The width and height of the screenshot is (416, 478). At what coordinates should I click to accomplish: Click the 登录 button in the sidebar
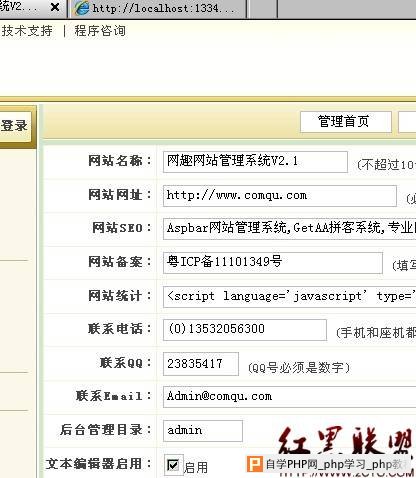click(16, 126)
